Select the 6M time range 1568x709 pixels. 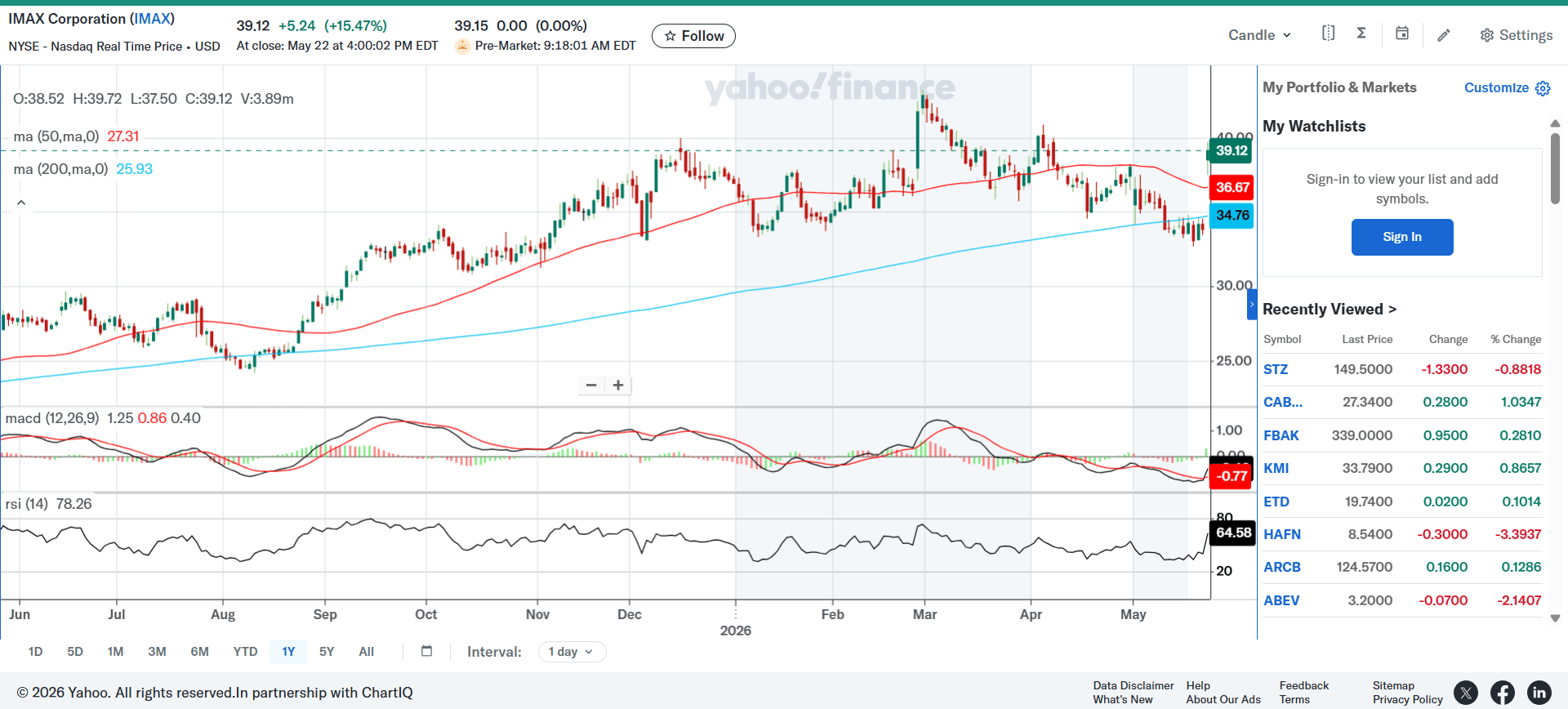(199, 652)
